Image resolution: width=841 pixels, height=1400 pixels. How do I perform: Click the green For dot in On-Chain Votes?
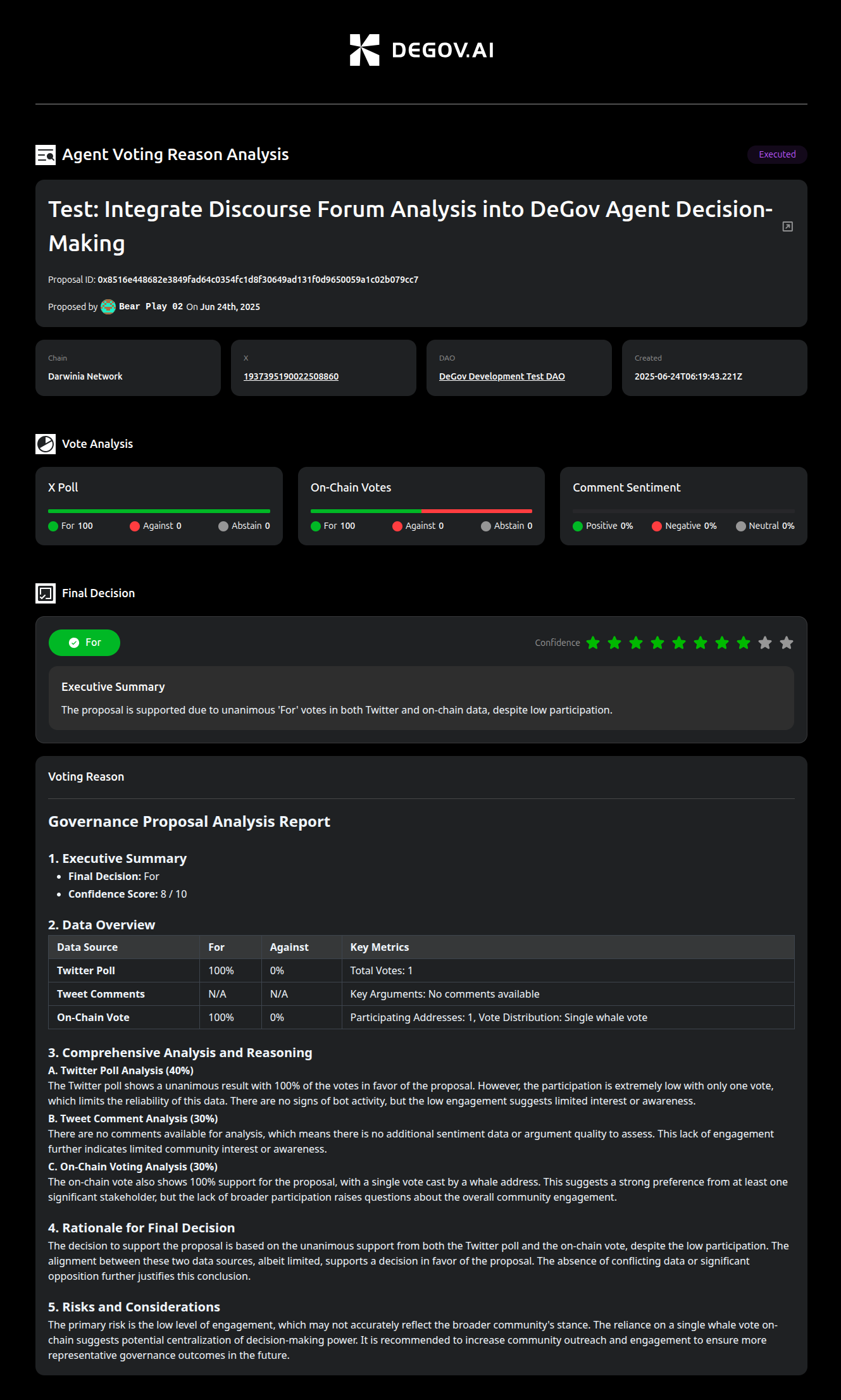(x=316, y=526)
